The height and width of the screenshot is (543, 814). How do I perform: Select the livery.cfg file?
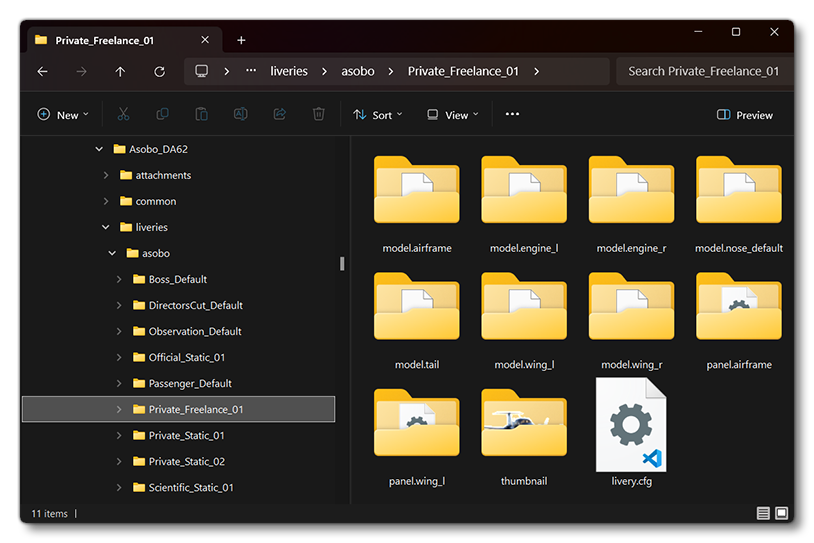click(631, 432)
